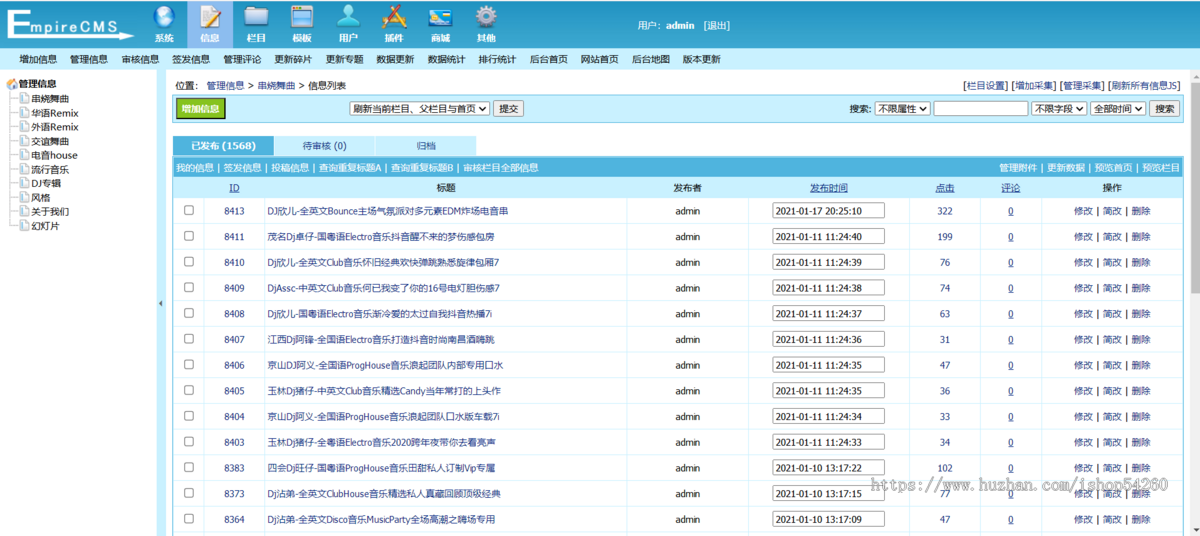Sort the list by 点击 header

[x=944, y=187]
